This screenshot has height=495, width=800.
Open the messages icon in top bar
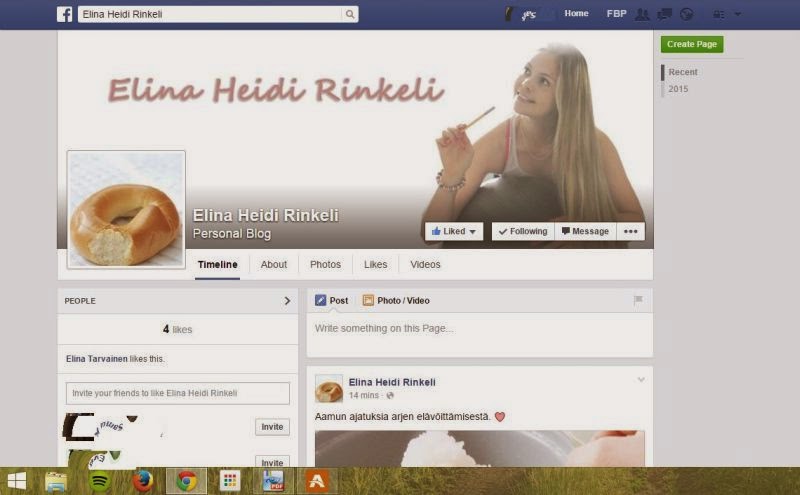(663, 14)
